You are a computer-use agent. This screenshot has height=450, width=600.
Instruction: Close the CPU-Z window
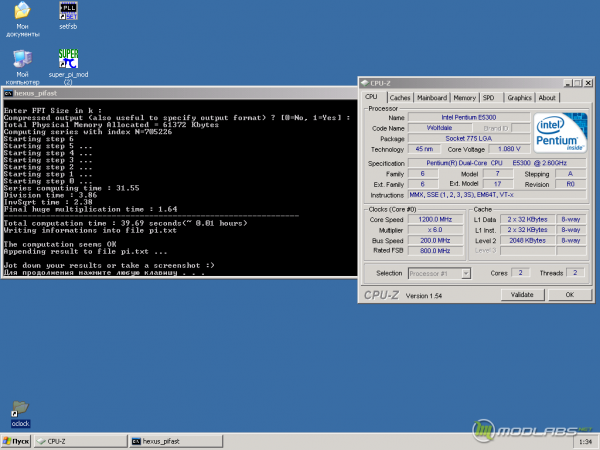click(589, 83)
